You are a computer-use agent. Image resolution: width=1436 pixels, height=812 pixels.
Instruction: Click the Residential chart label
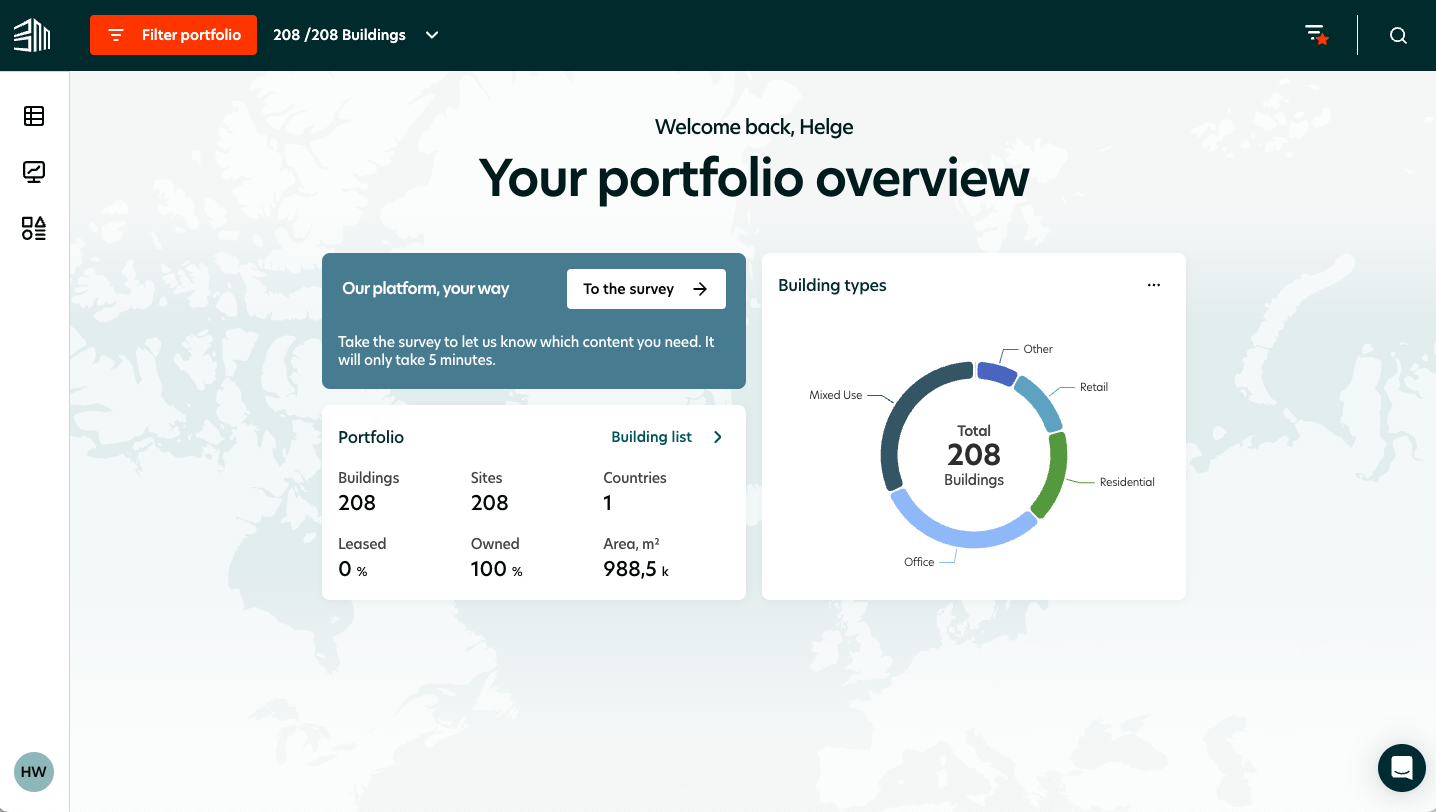(x=1127, y=482)
